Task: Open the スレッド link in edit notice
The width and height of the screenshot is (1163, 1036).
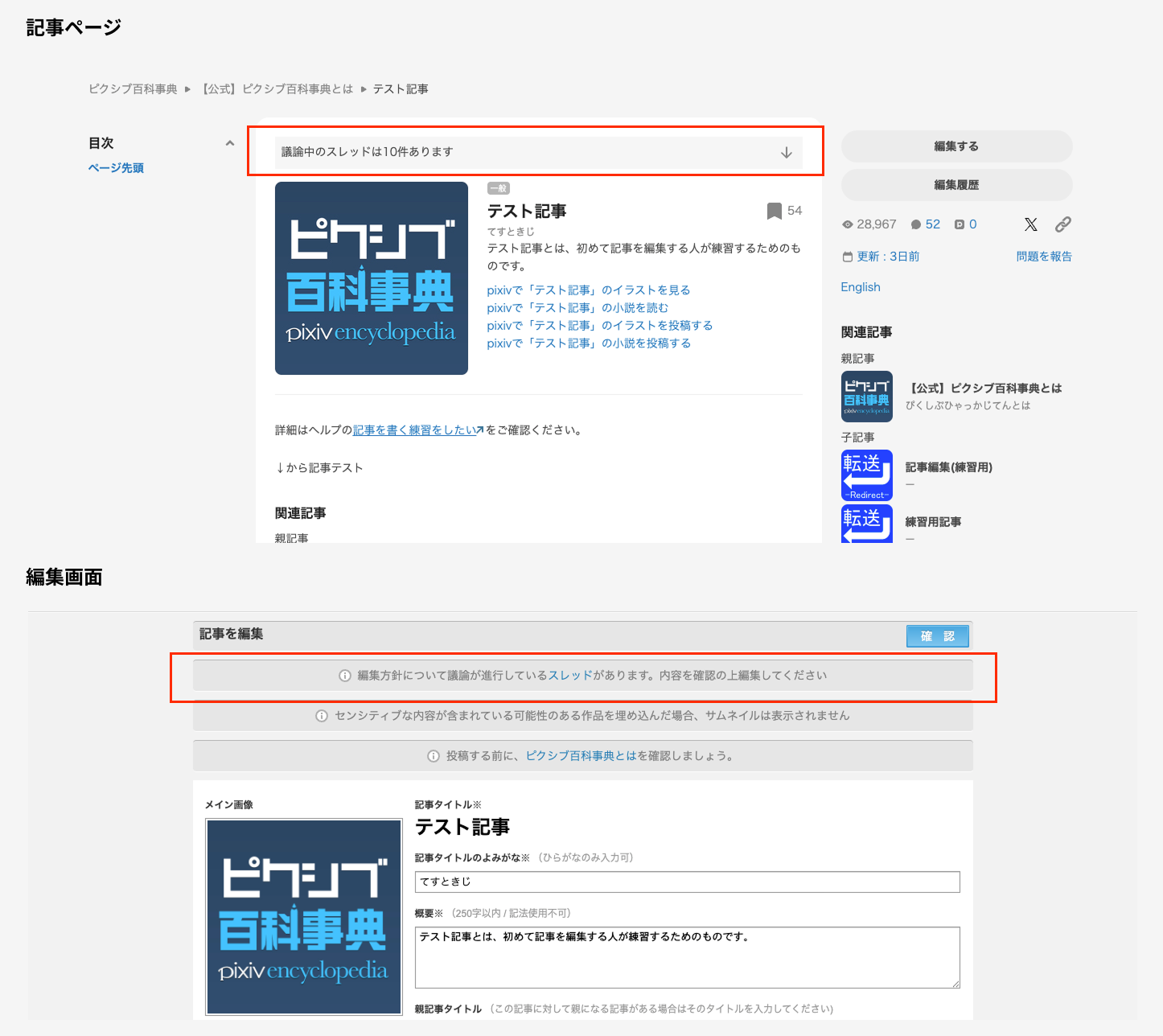Action: click(x=570, y=676)
